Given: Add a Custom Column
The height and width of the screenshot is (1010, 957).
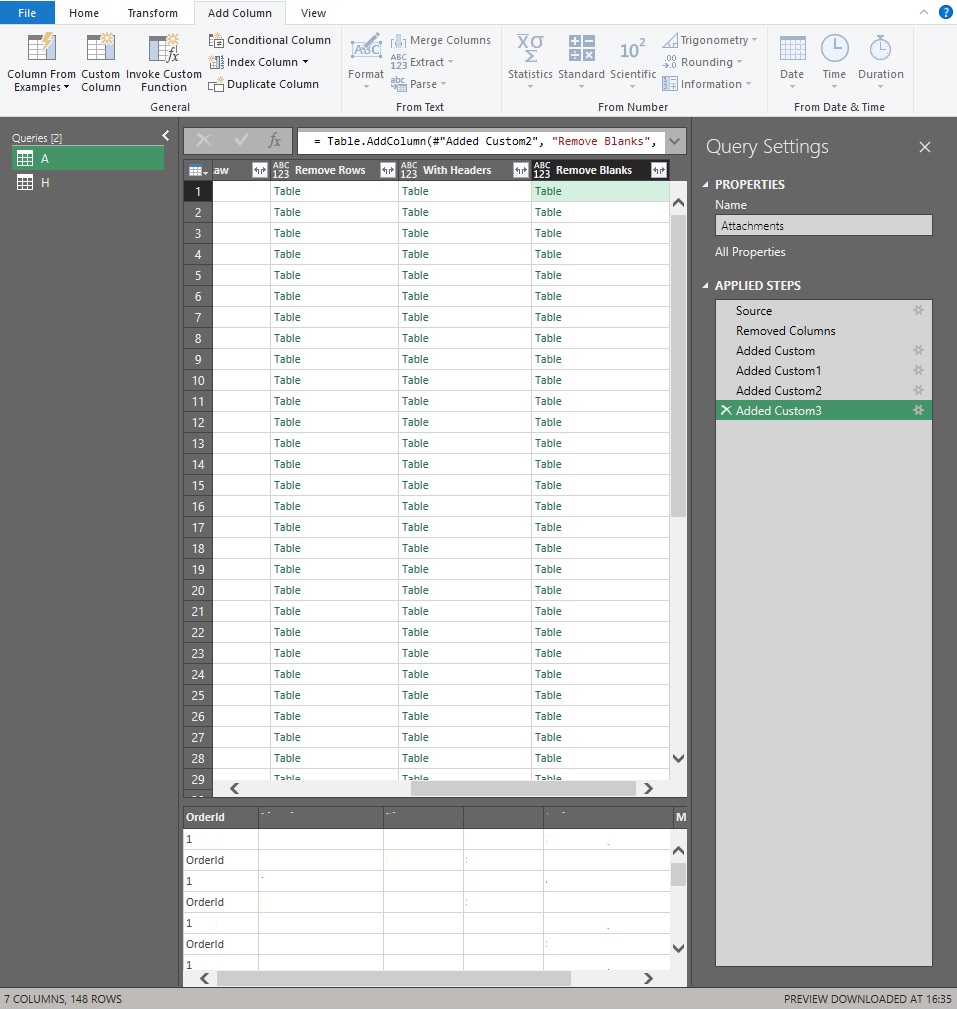Looking at the screenshot, I should (100, 63).
